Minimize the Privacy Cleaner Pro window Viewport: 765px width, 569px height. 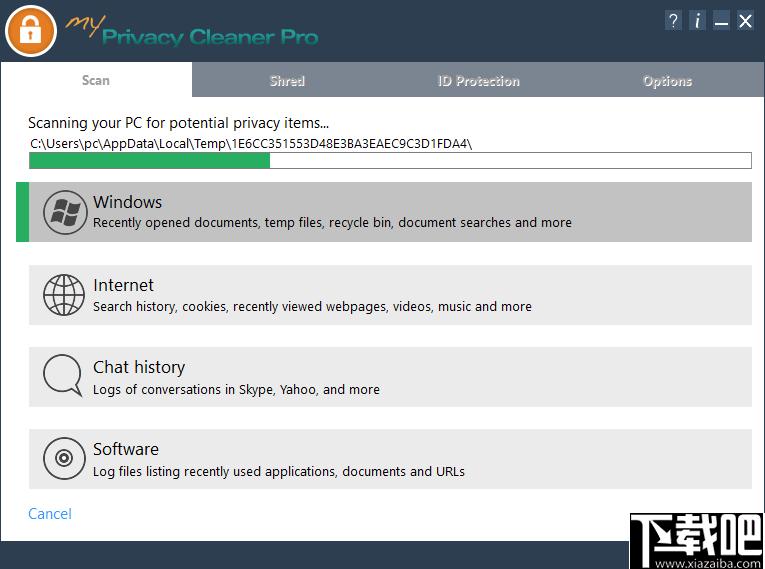pos(721,21)
